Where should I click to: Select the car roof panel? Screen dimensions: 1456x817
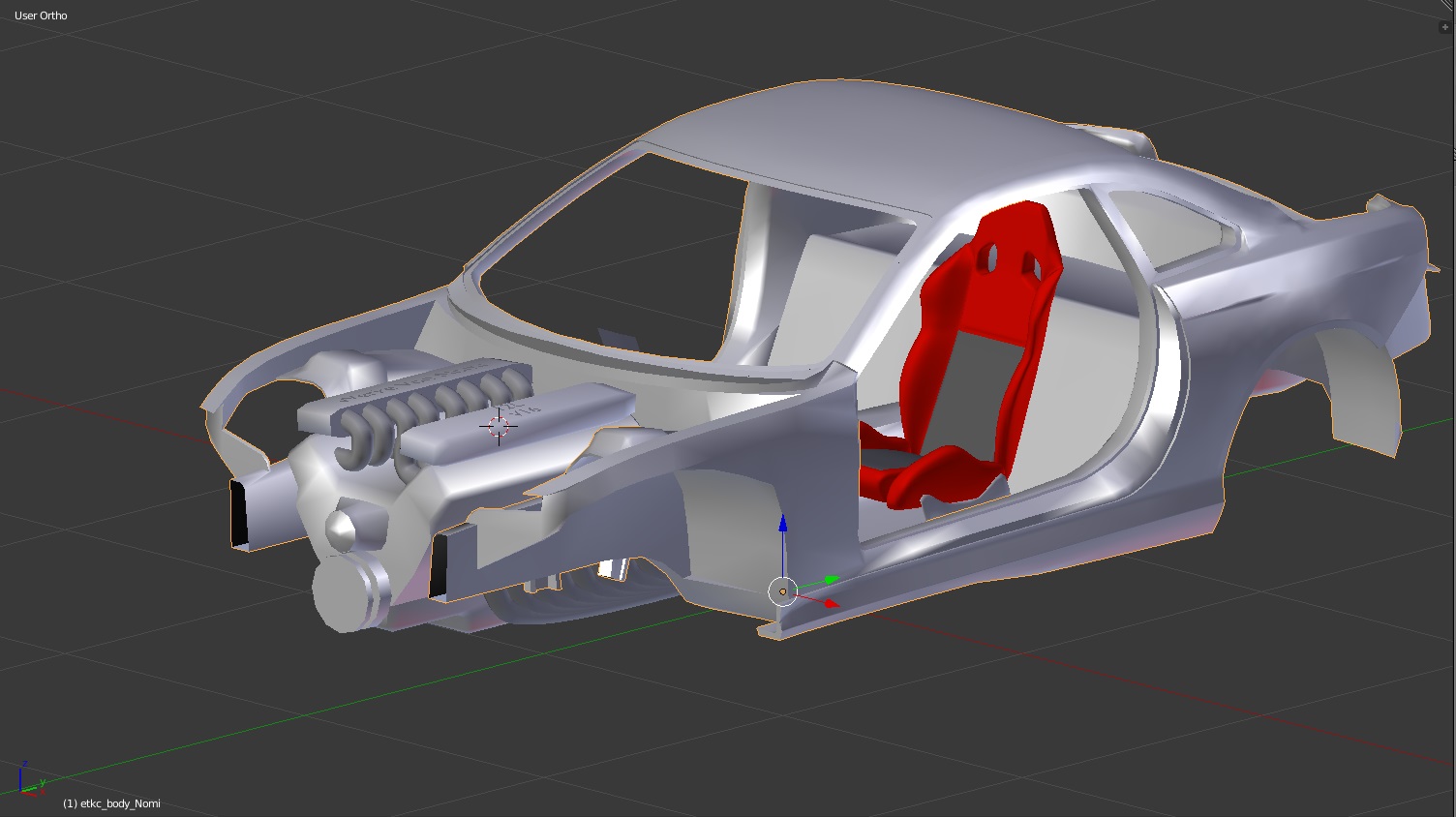click(833, 145)
